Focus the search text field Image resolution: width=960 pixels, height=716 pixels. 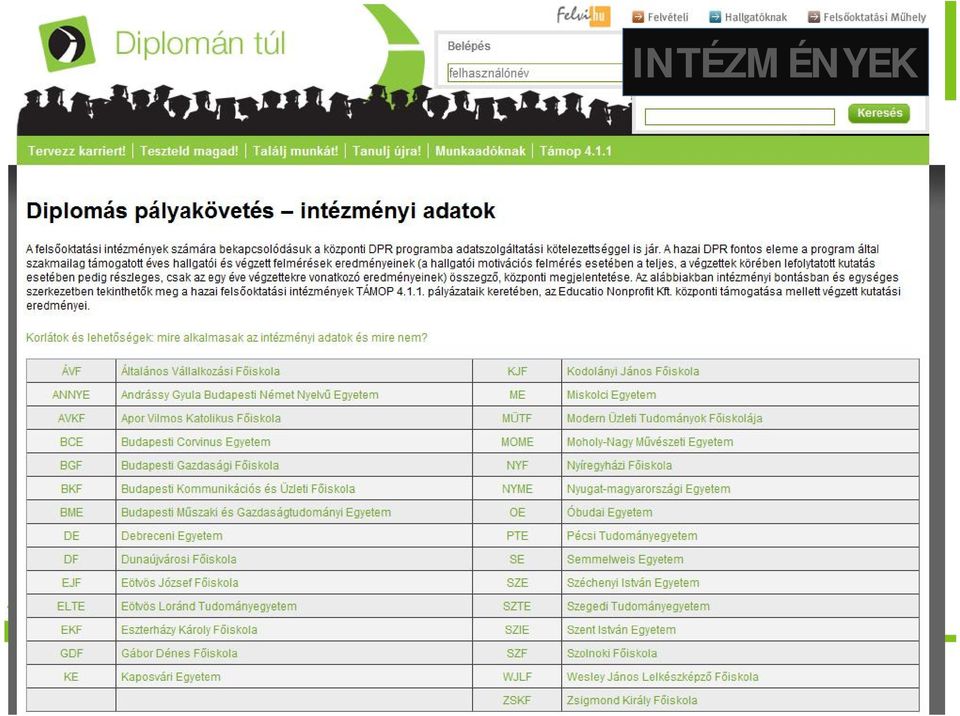tap(740, 116)
